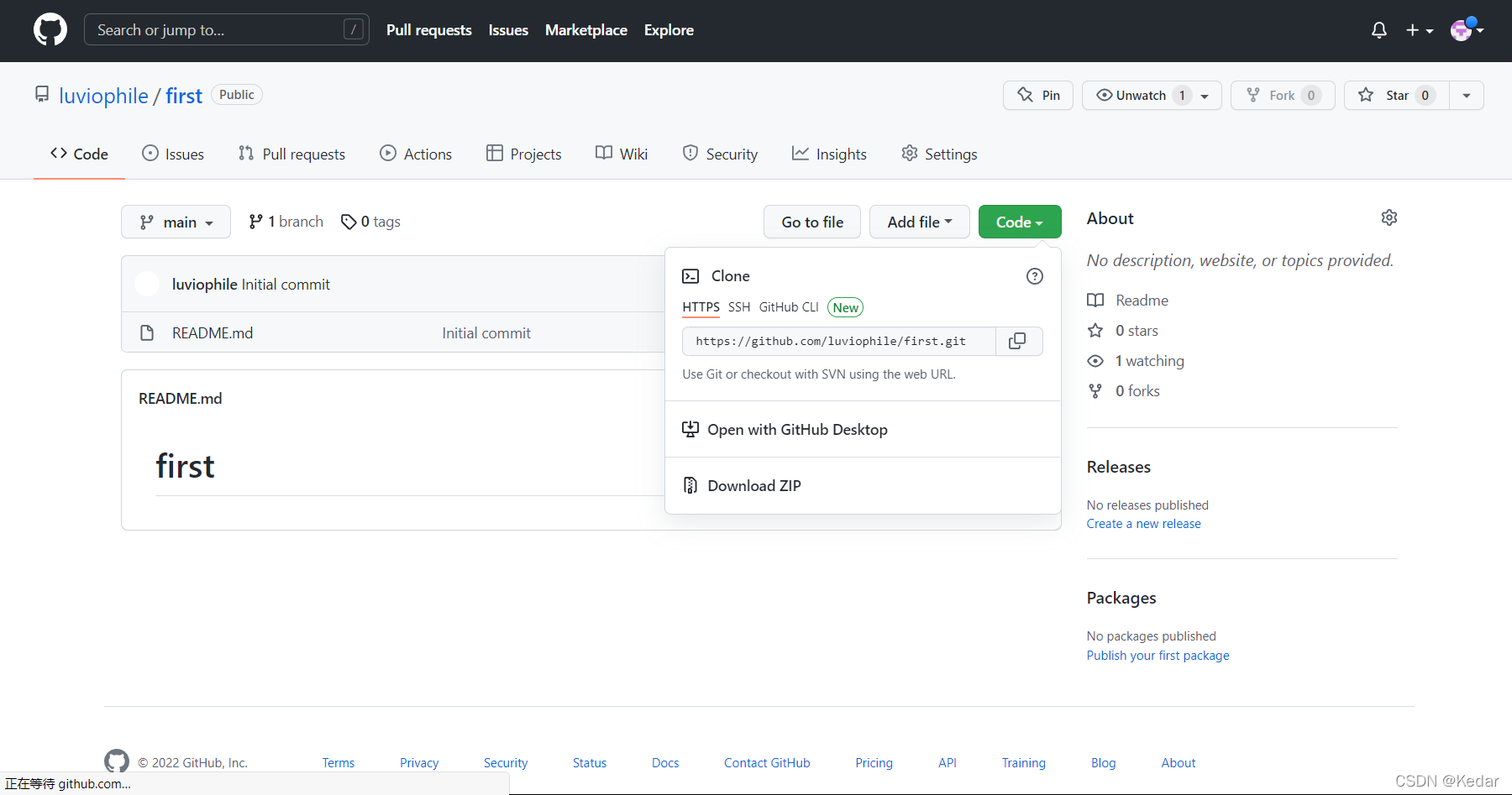Select the HTTPS clone option
1512x795 pixels.
click(x=701, y=307)
